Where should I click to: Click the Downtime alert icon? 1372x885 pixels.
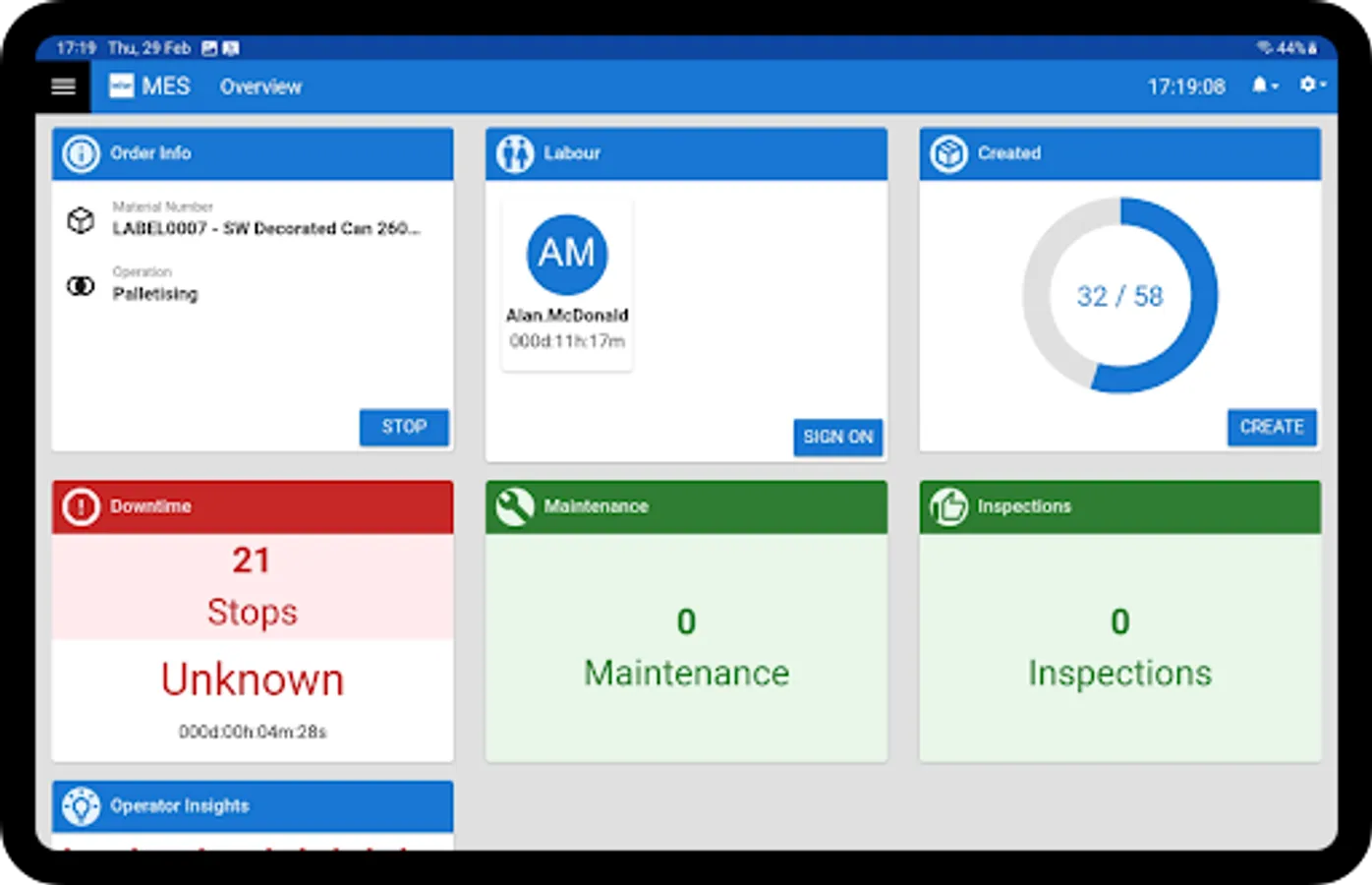pyautogui.click(x=81, y=506)
